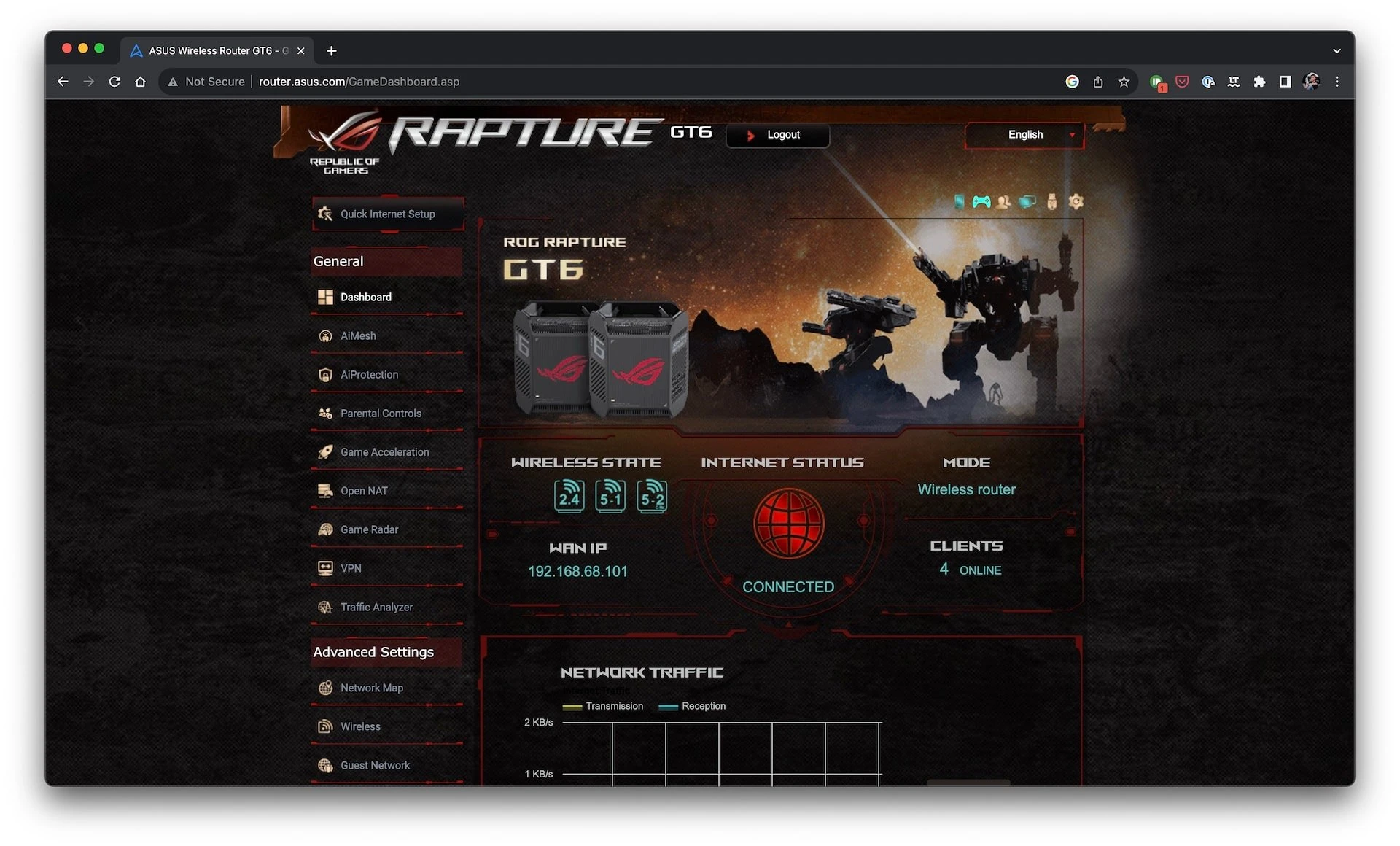Click the 2.4 GHz wireless band icon
The height and width of the screenshot is (846, 1400).
569,497
